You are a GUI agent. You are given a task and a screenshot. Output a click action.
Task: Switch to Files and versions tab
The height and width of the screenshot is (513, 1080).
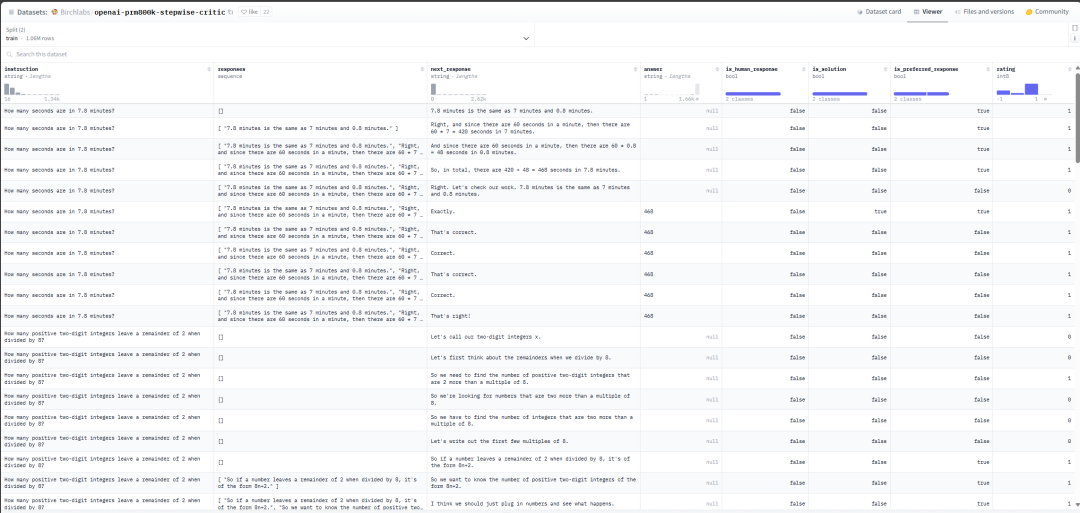coord(983,12)
